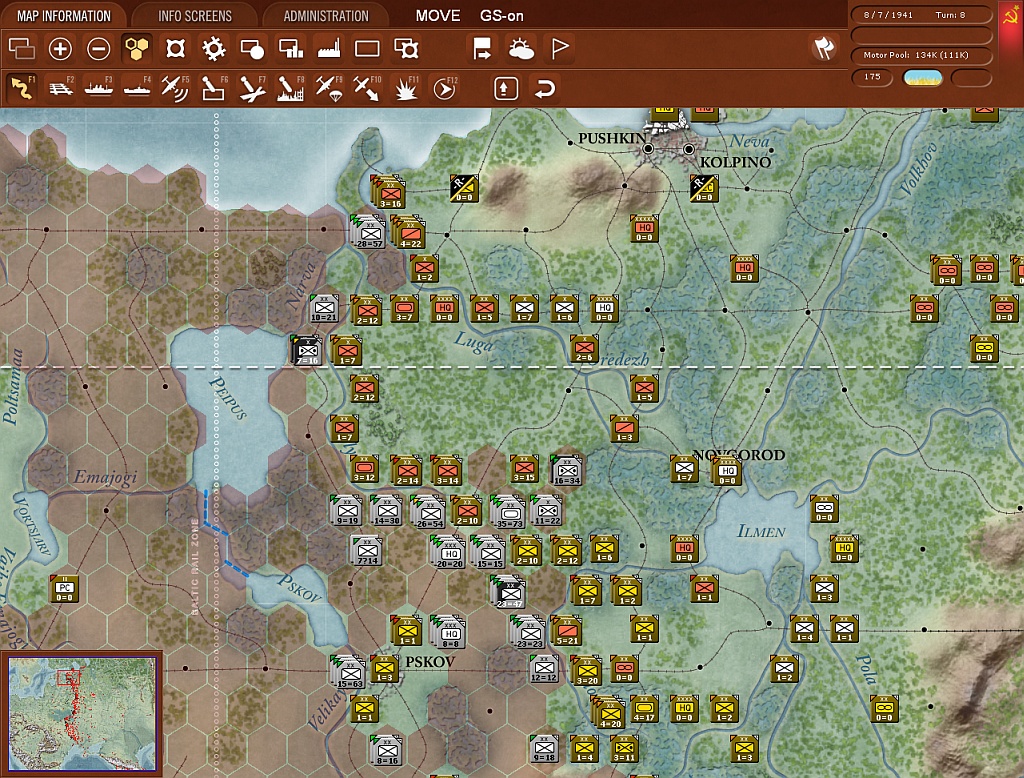Select Air transport mode F9
This screenshot has width=1024, height=778.
click(328, 88)
